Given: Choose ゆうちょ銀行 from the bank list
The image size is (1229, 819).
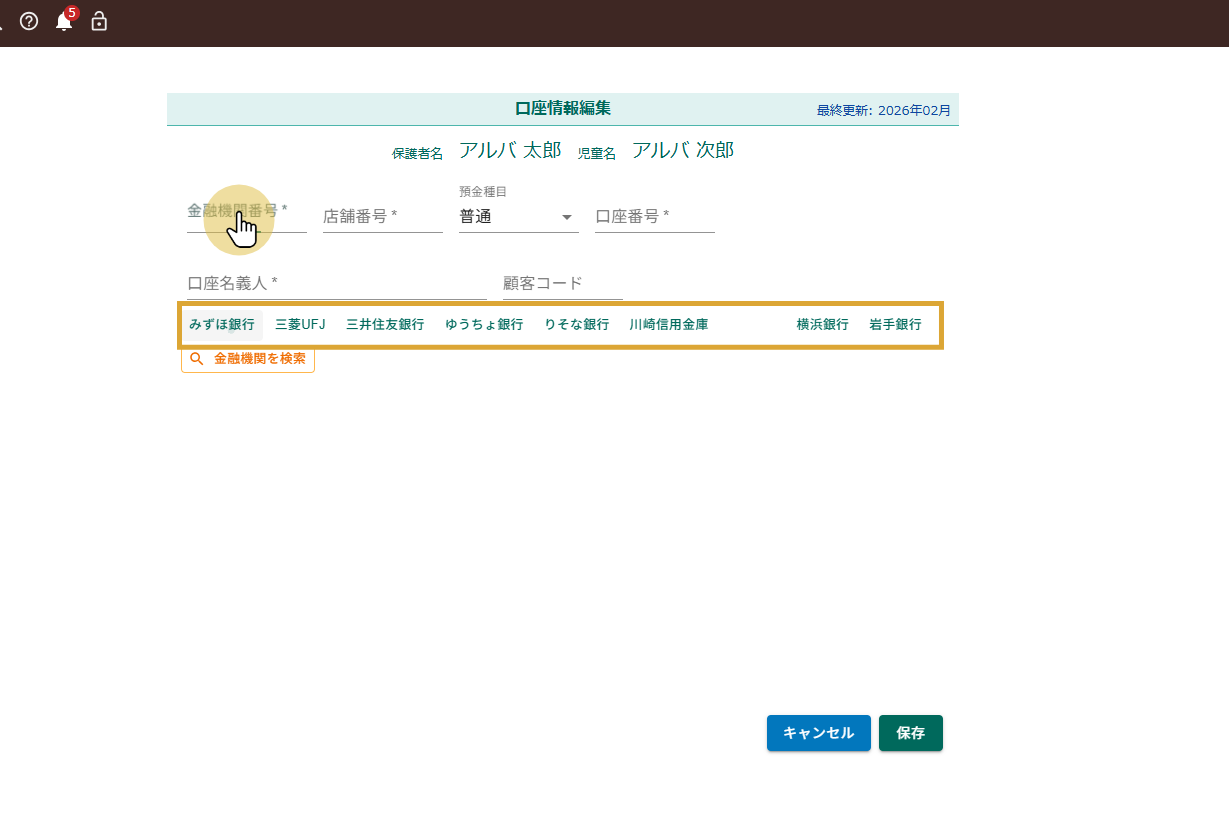Looking at the screenshot, I should 484,323.
